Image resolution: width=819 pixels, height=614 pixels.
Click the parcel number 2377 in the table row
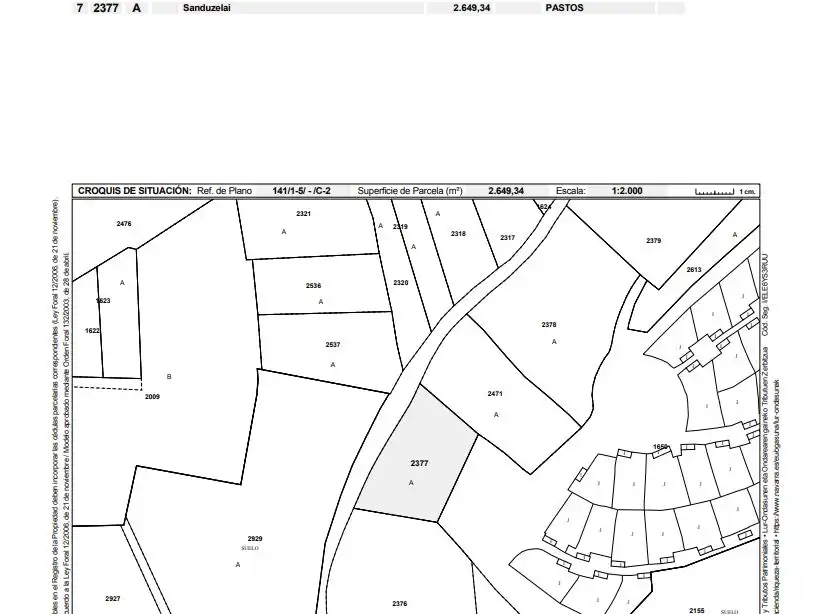point(106,8)
